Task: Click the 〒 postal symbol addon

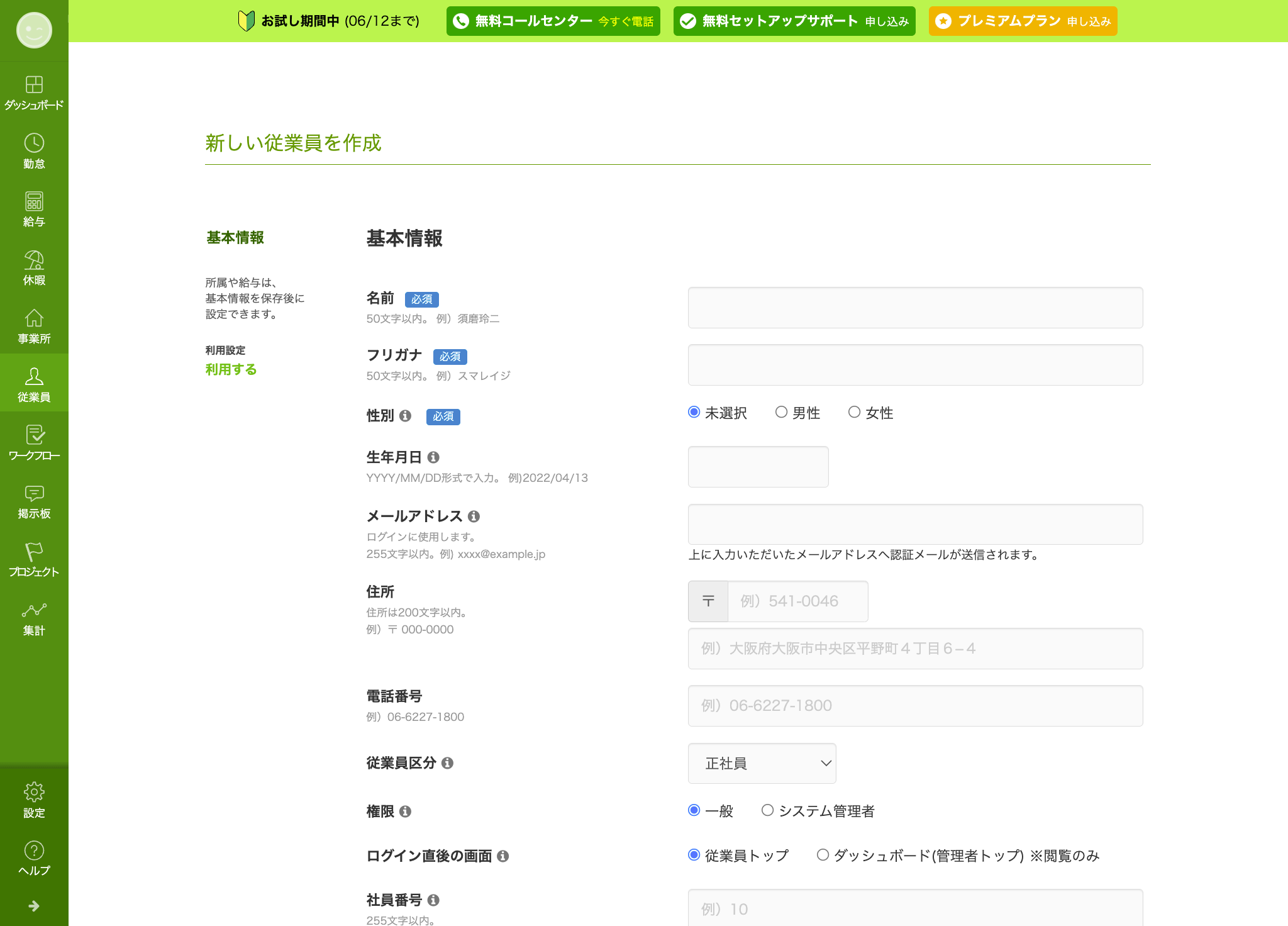Action: 708,601
